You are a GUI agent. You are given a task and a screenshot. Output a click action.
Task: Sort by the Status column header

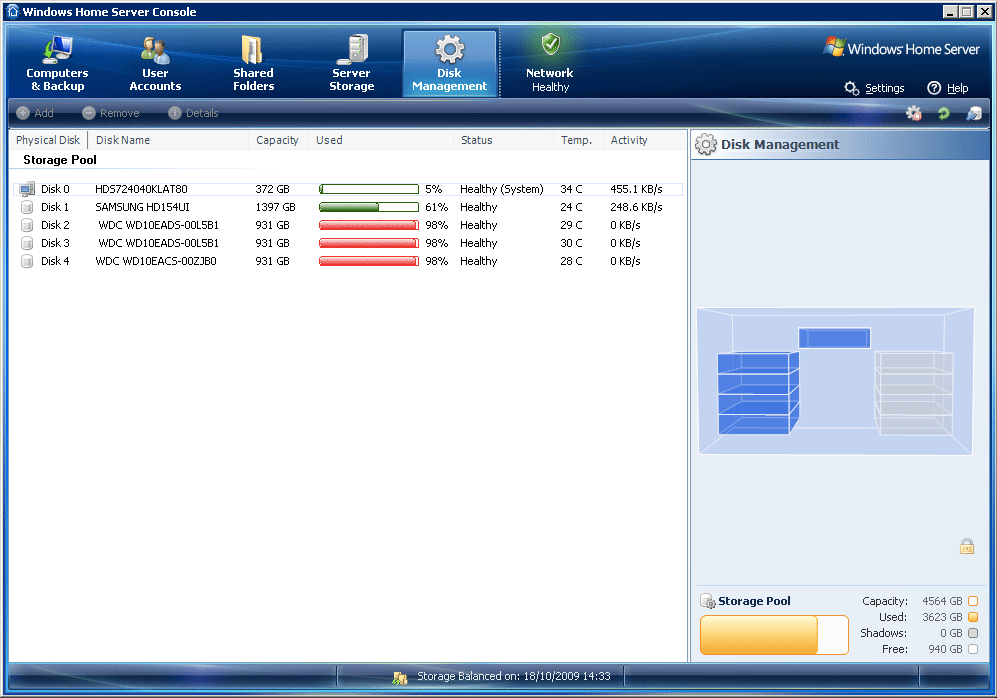477,140
